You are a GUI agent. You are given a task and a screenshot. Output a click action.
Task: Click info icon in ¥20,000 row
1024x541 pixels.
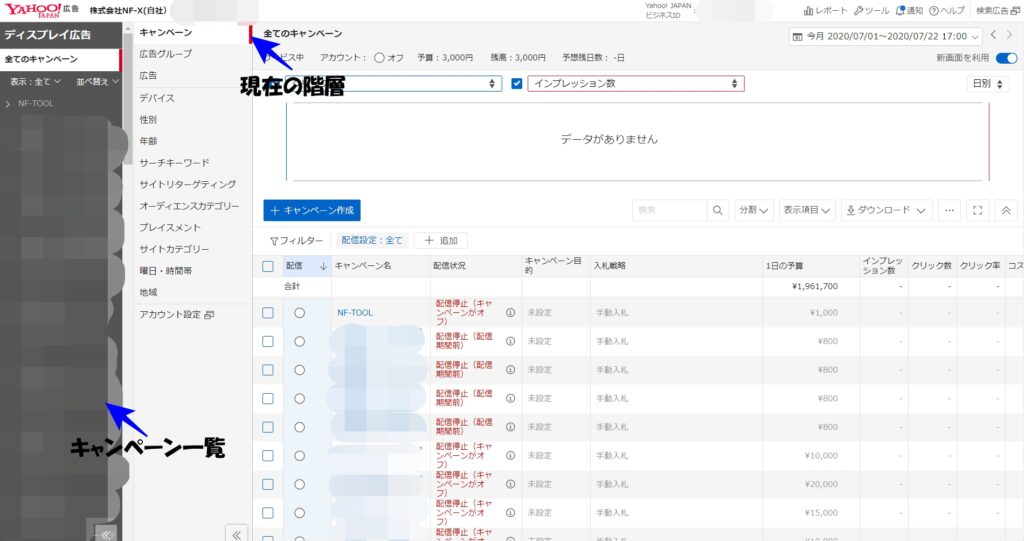coord(510,484)
